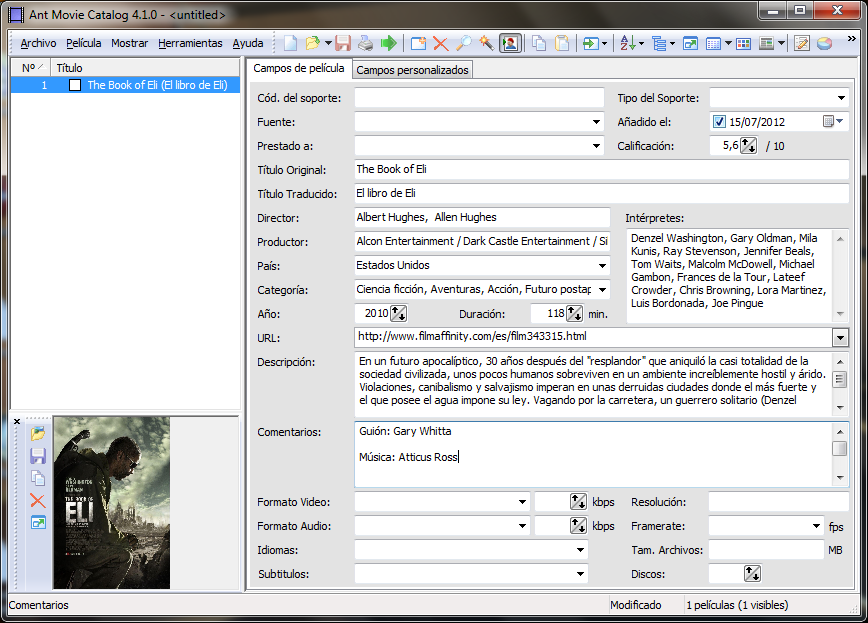This screenshot has height=623, width=868.
Task: Sort list by Título column header
Action: tap(146, 68)
